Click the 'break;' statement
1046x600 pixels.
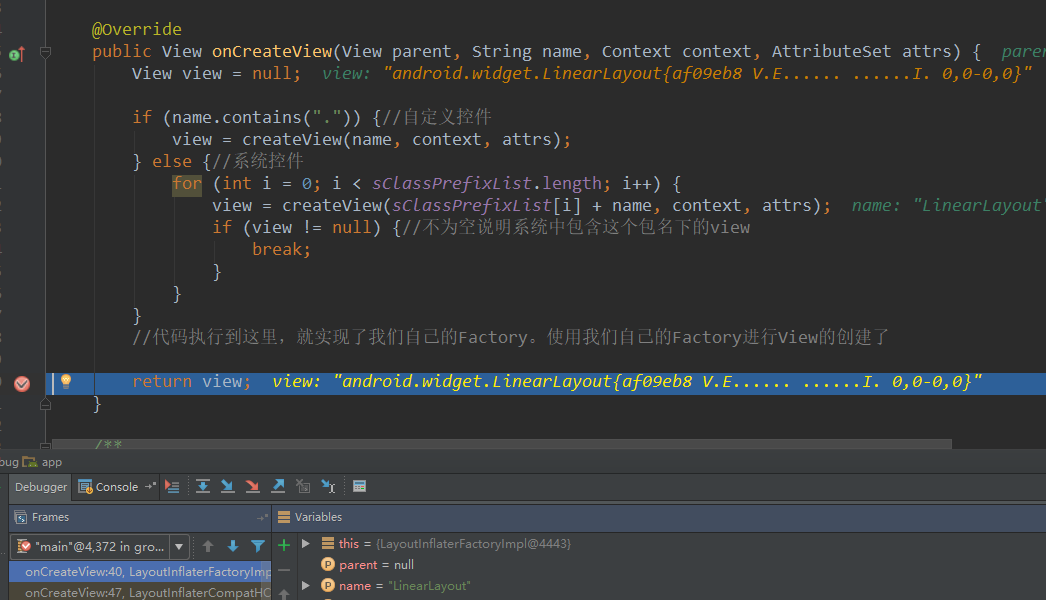pos(282,250)
